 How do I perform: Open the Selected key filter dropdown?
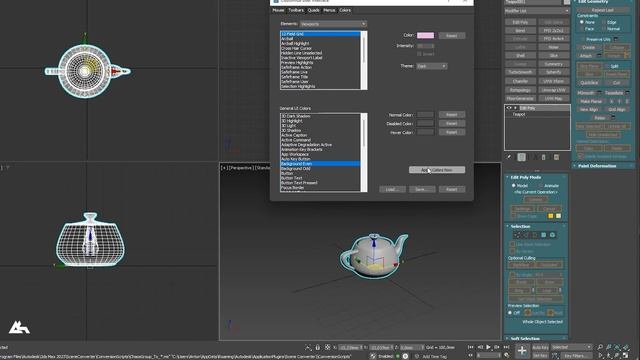pos(571,347)
